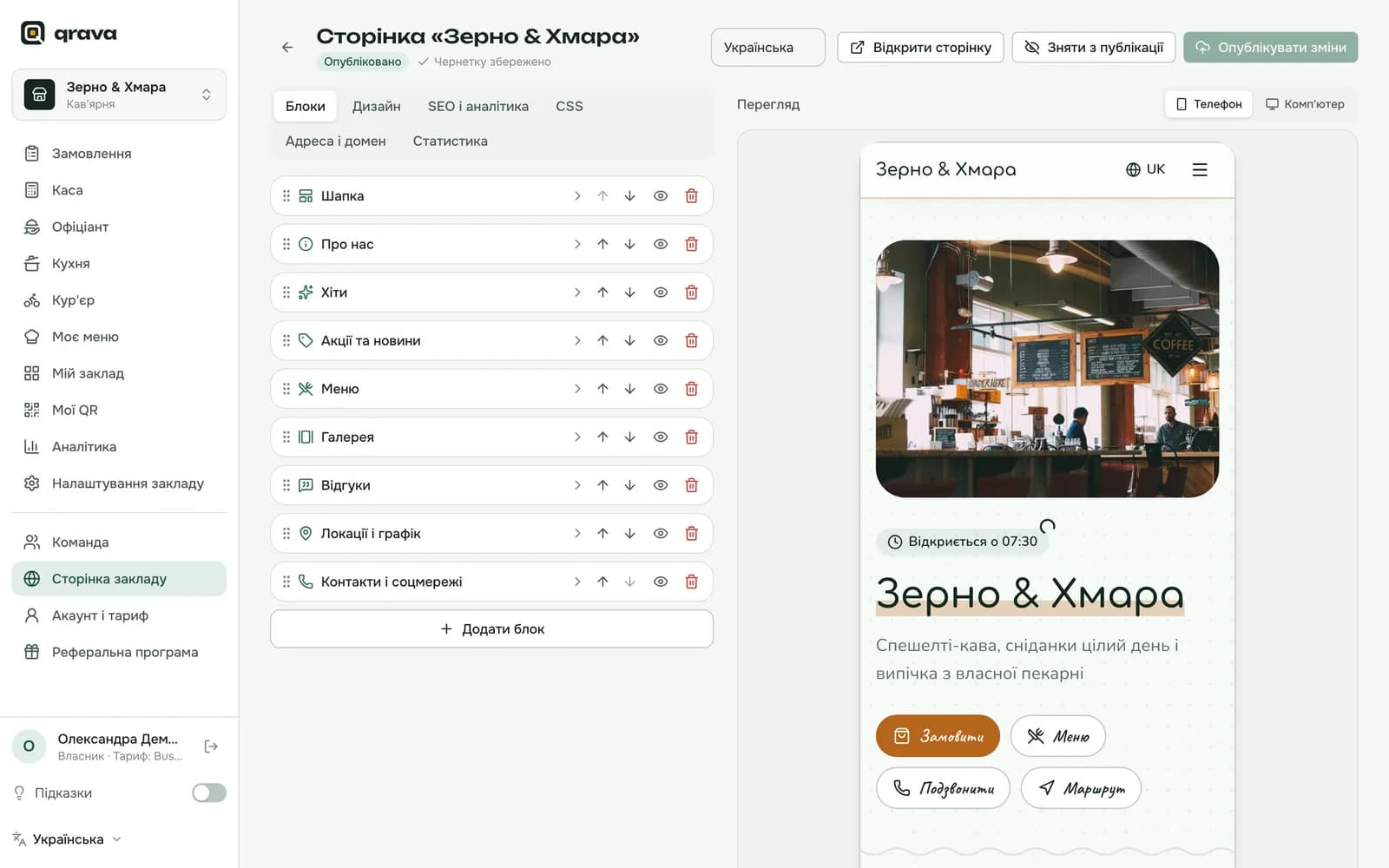Switch preview to Комп'ютер view
1389x868 pixels.
[x=1305, y=104]
